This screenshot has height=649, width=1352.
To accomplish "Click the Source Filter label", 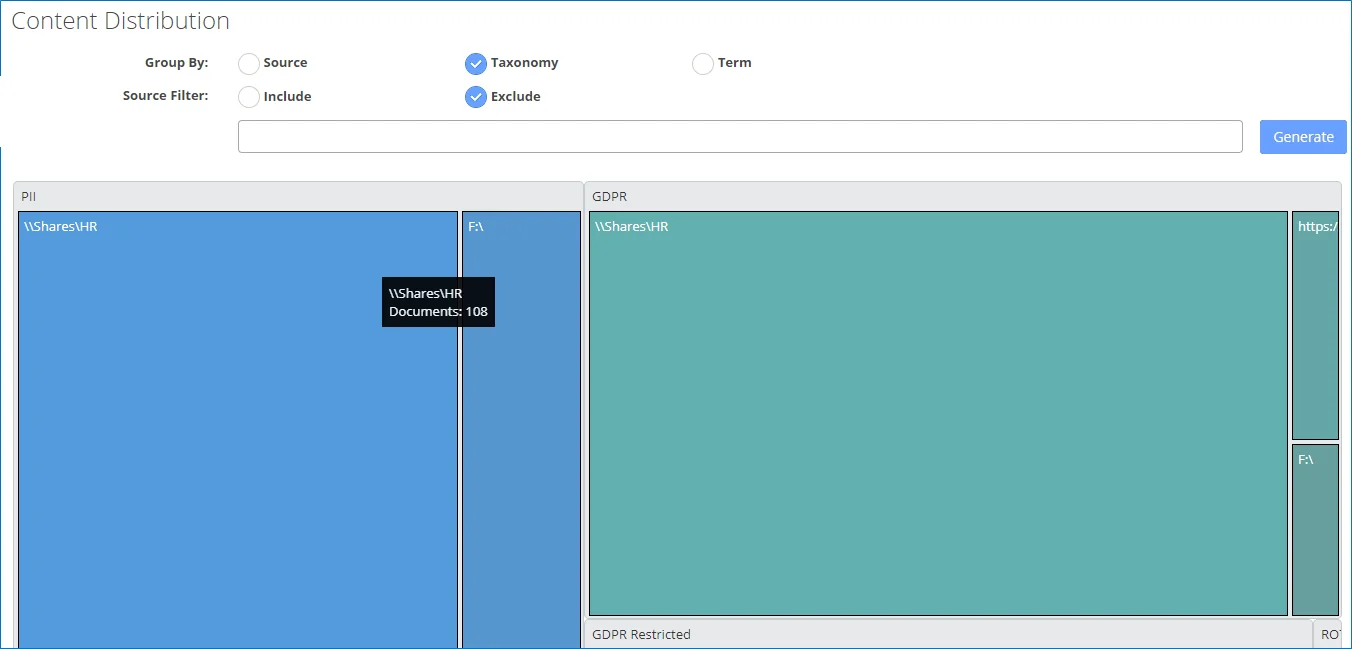I will [165, 96].
